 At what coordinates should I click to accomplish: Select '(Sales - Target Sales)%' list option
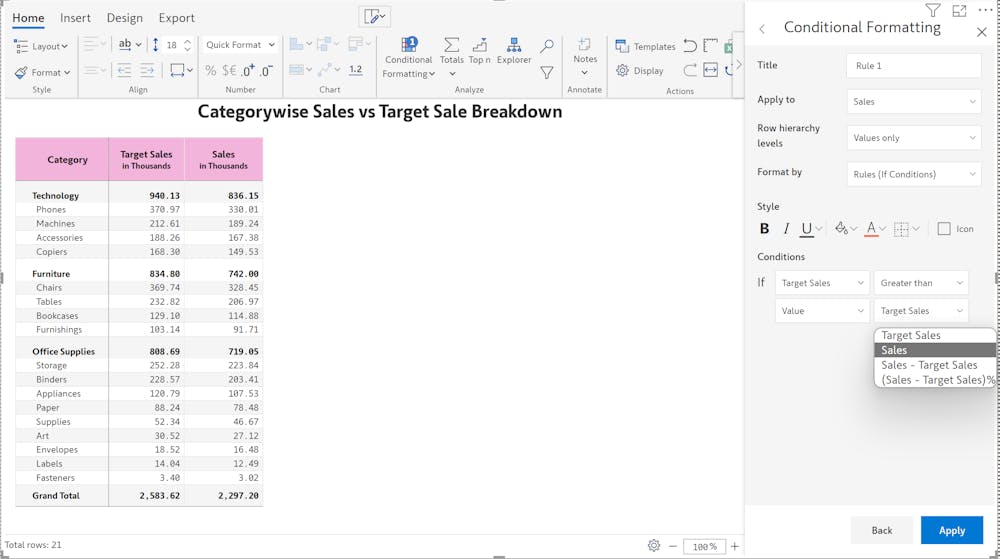(x=934, y=380)
